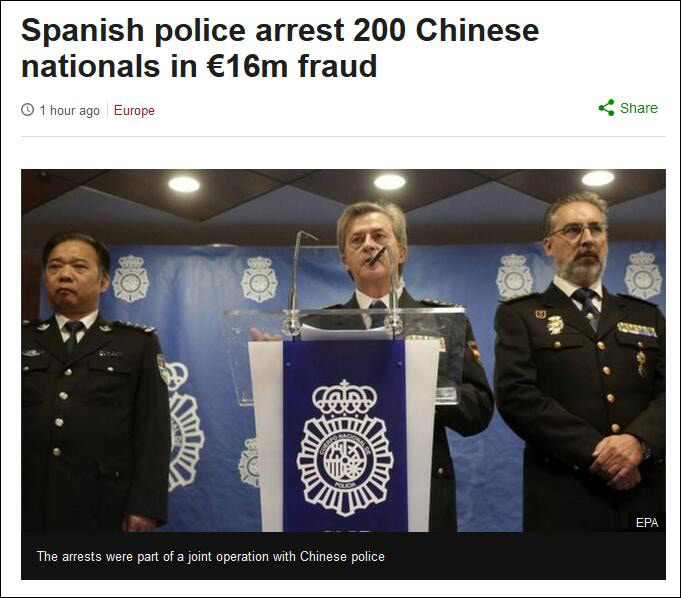Open the Europe section link
The width and height of the screenshot is (681, 598).
[x=134, y=110]
